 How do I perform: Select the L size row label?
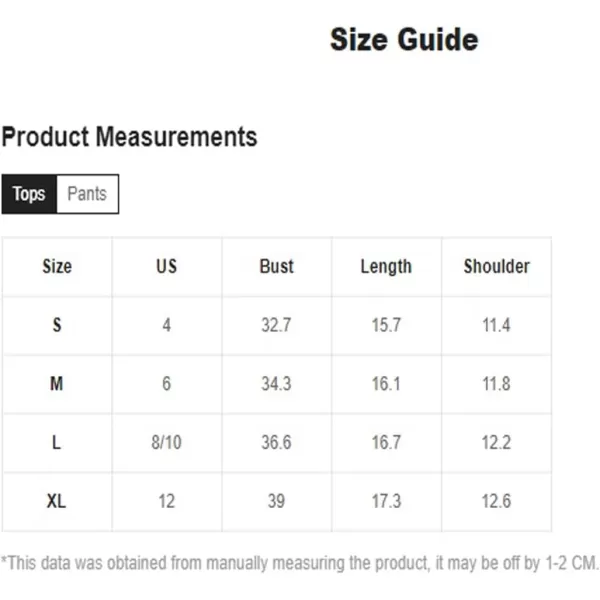tap(57, 443)
